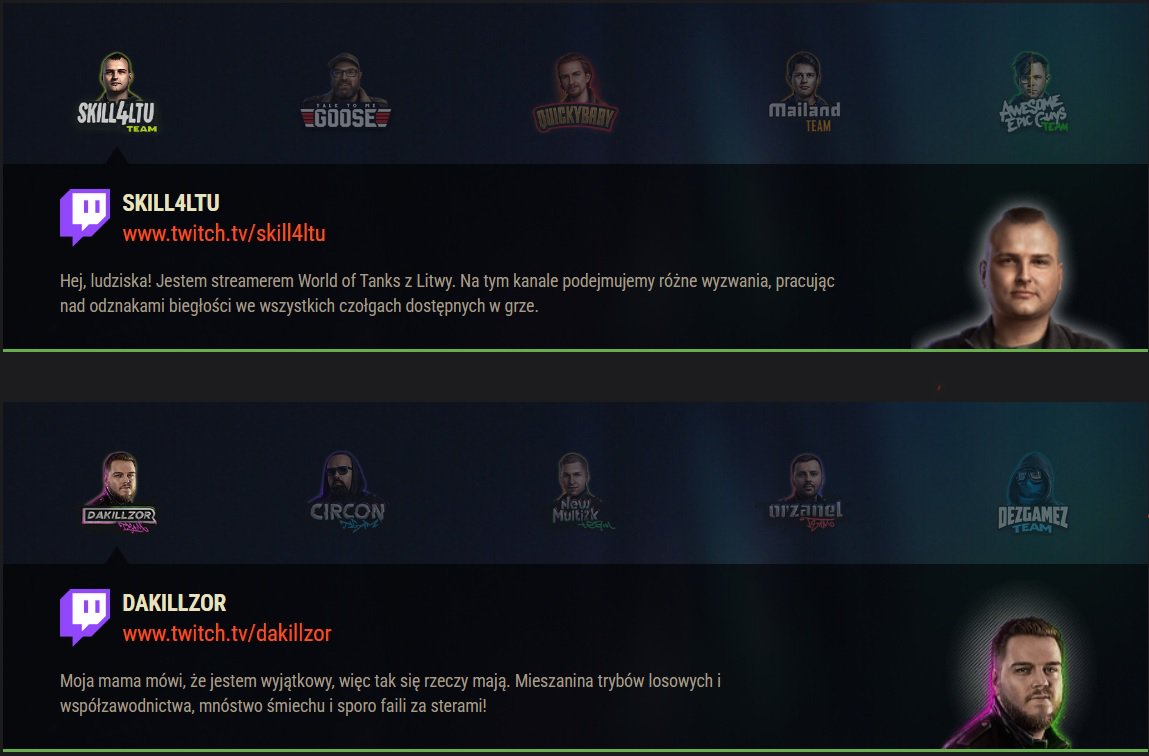Click the SKILL4LTU heading title
The image size is (1149, 756).
(171, 203)
